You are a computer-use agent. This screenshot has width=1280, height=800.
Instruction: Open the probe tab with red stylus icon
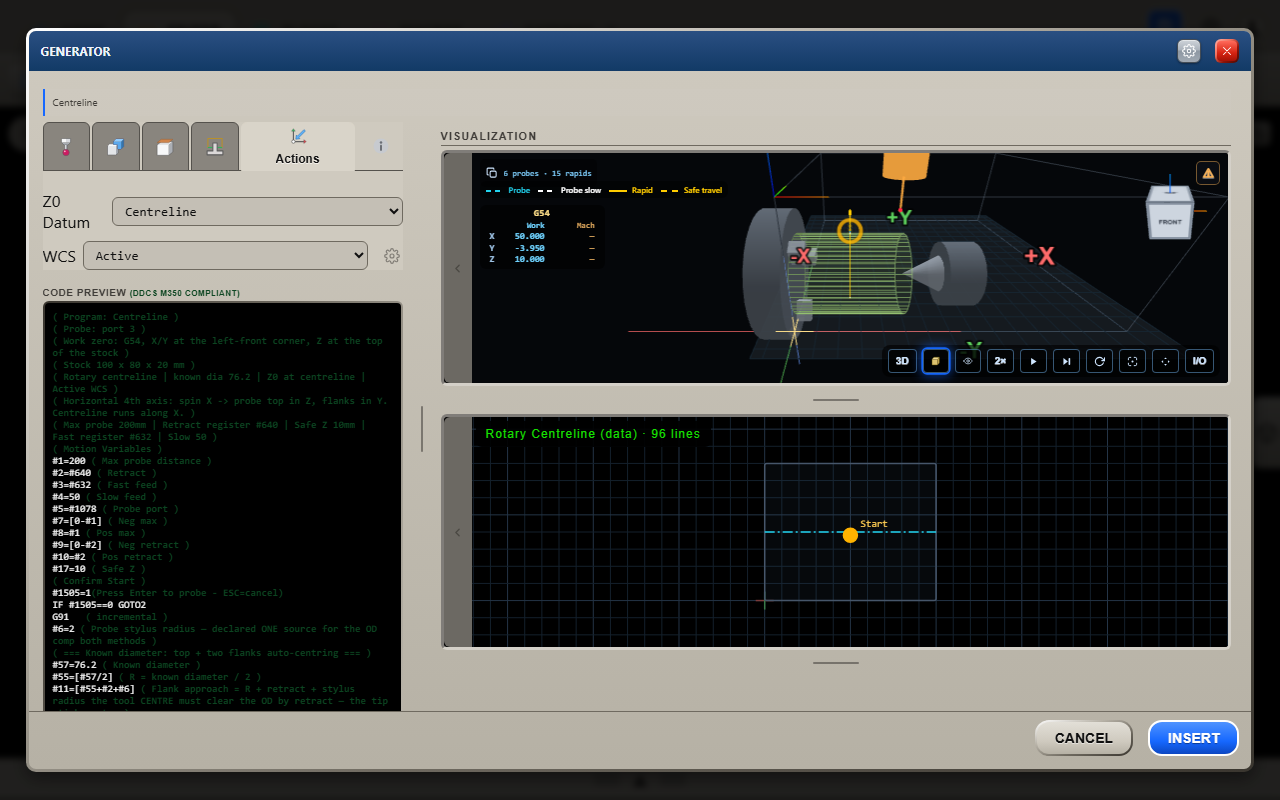pyautogui.click(x=67, y=146)
